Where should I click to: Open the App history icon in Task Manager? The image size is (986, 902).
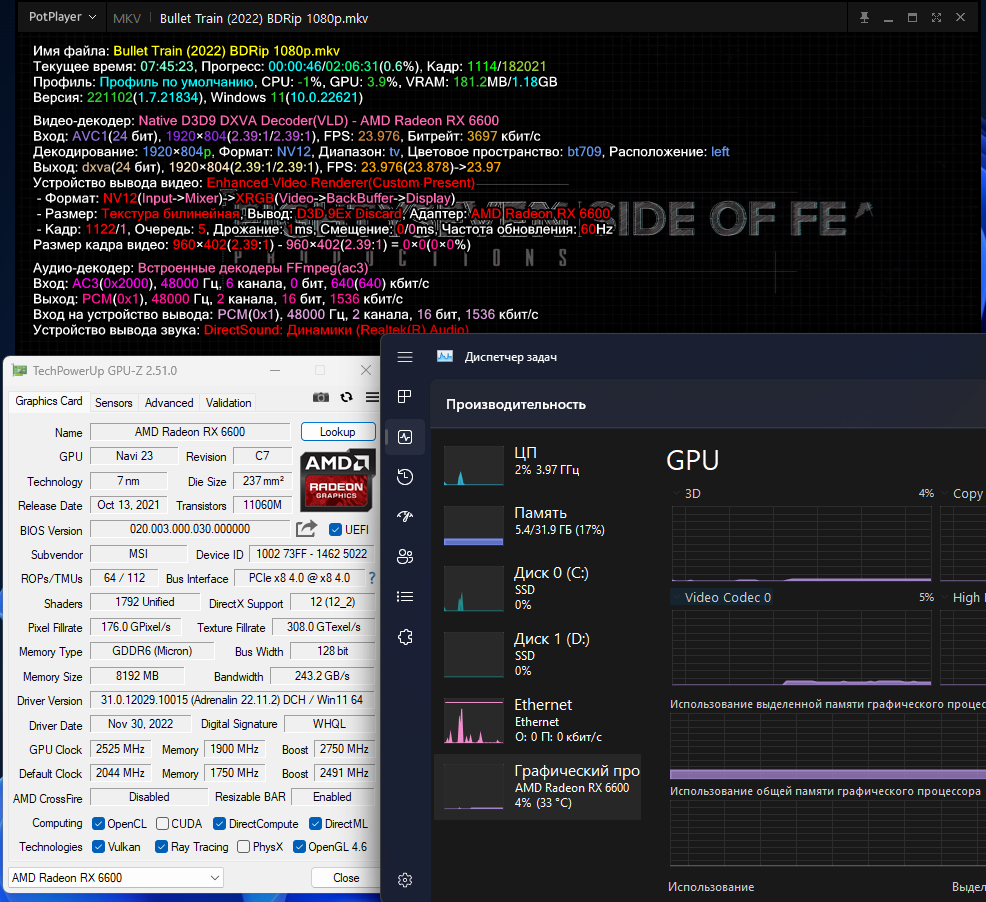coord(405,477)
